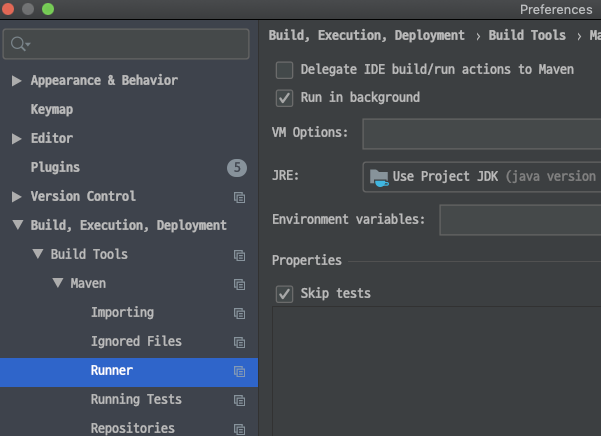This screenshot has width=601, height=436.
Task: Click project-level icon beside Running Tests
Action: 240,400
